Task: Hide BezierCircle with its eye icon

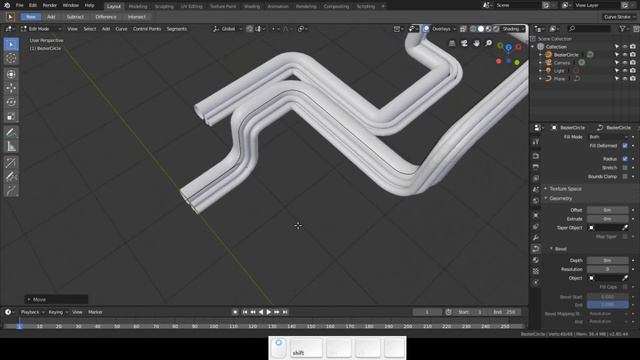Action: 625,55
